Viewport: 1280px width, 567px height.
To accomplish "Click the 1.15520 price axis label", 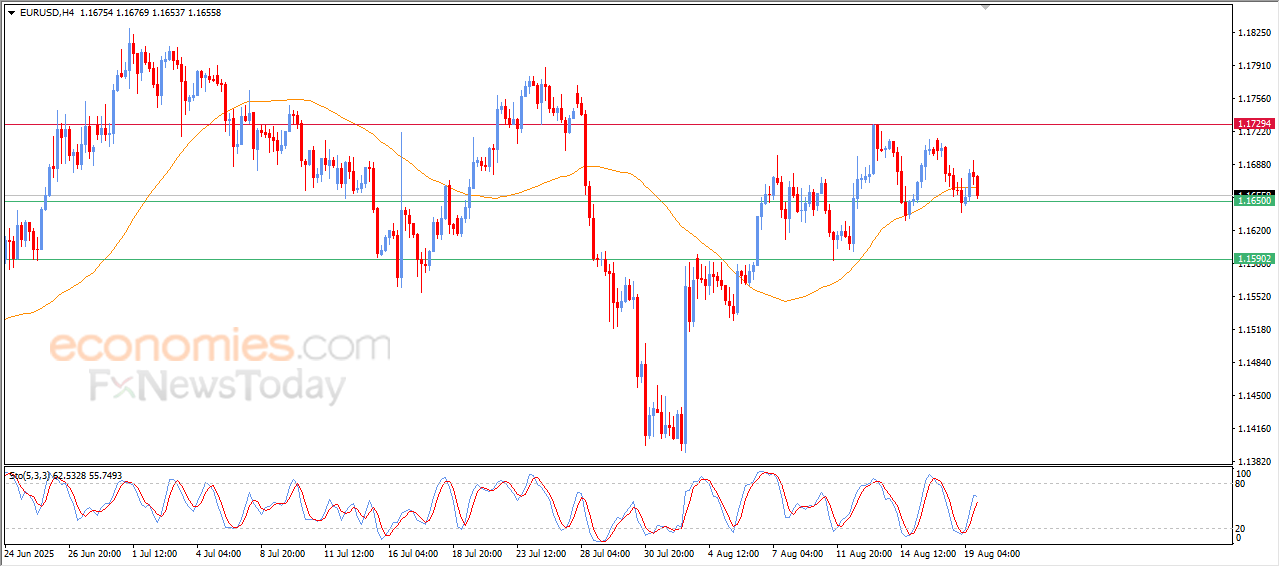I will pyautogui.click(x=1254, y=297).
